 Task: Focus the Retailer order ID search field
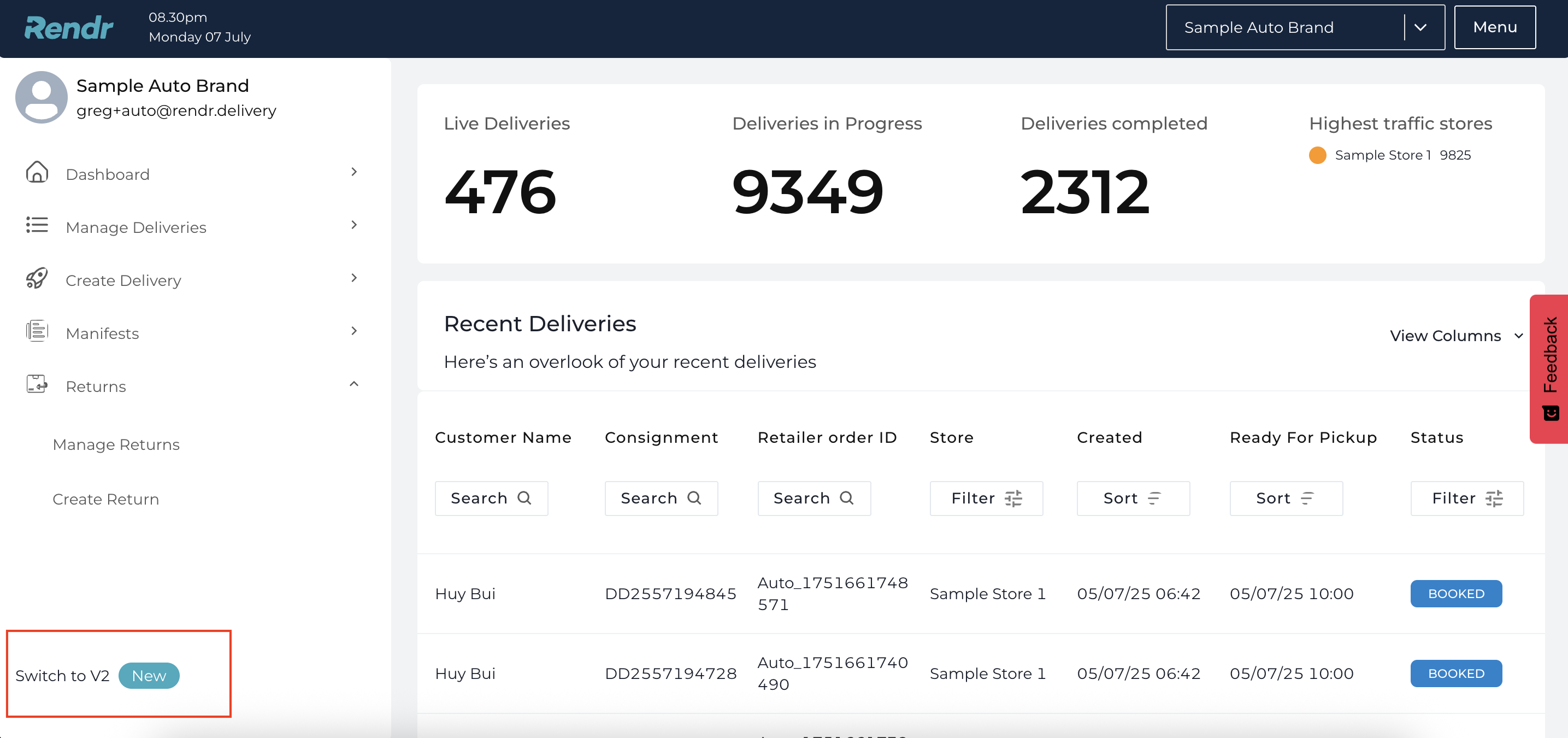point(814,498)
